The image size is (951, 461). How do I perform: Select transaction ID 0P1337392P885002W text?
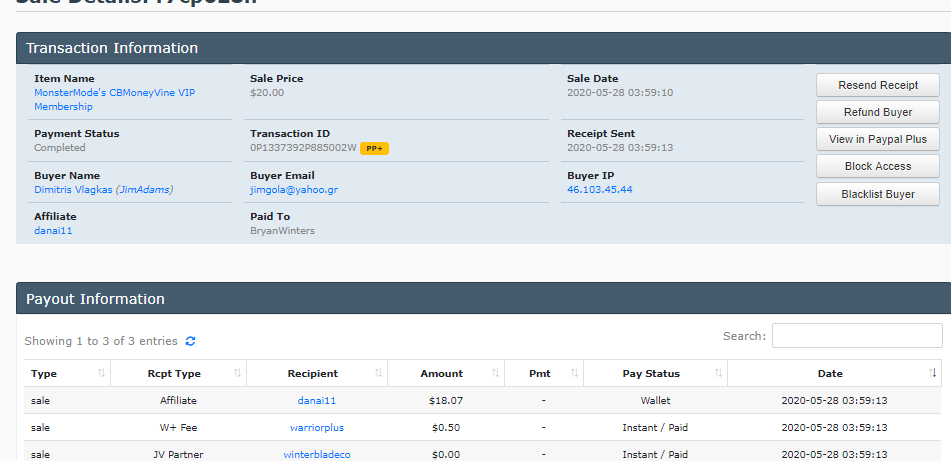[x=303, y=147]
